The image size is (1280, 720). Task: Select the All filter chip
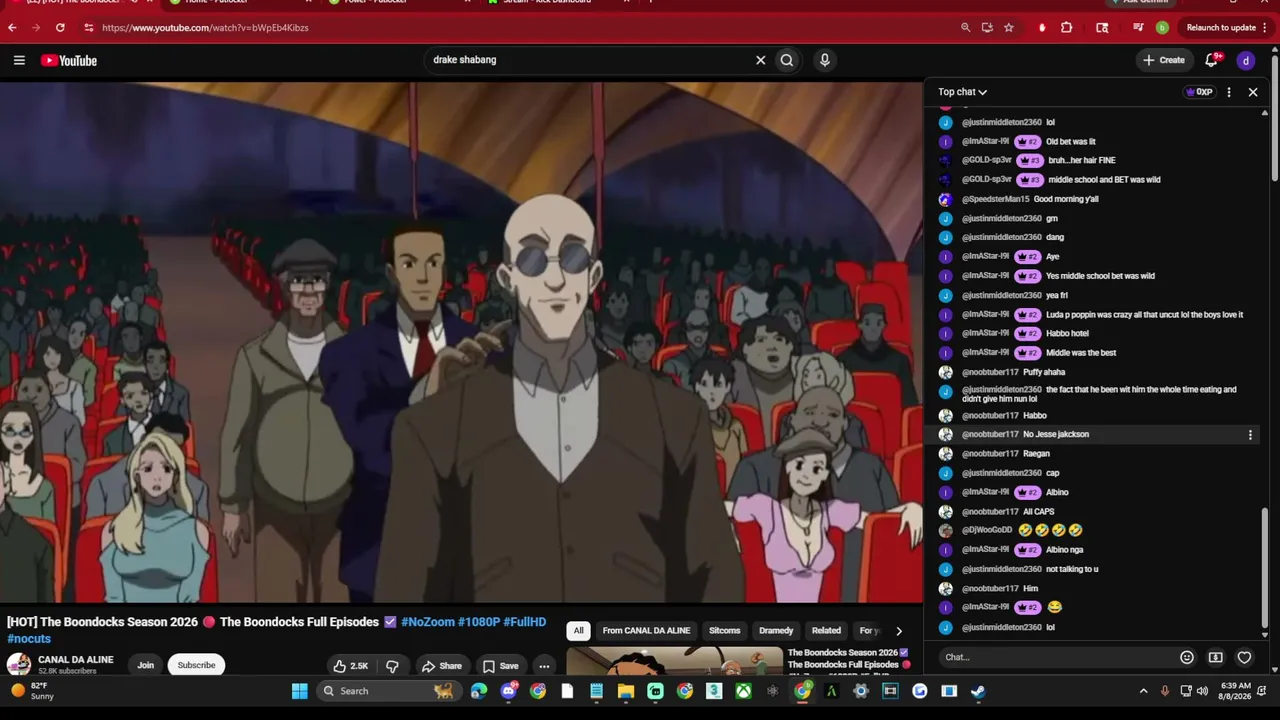(578, 631)
